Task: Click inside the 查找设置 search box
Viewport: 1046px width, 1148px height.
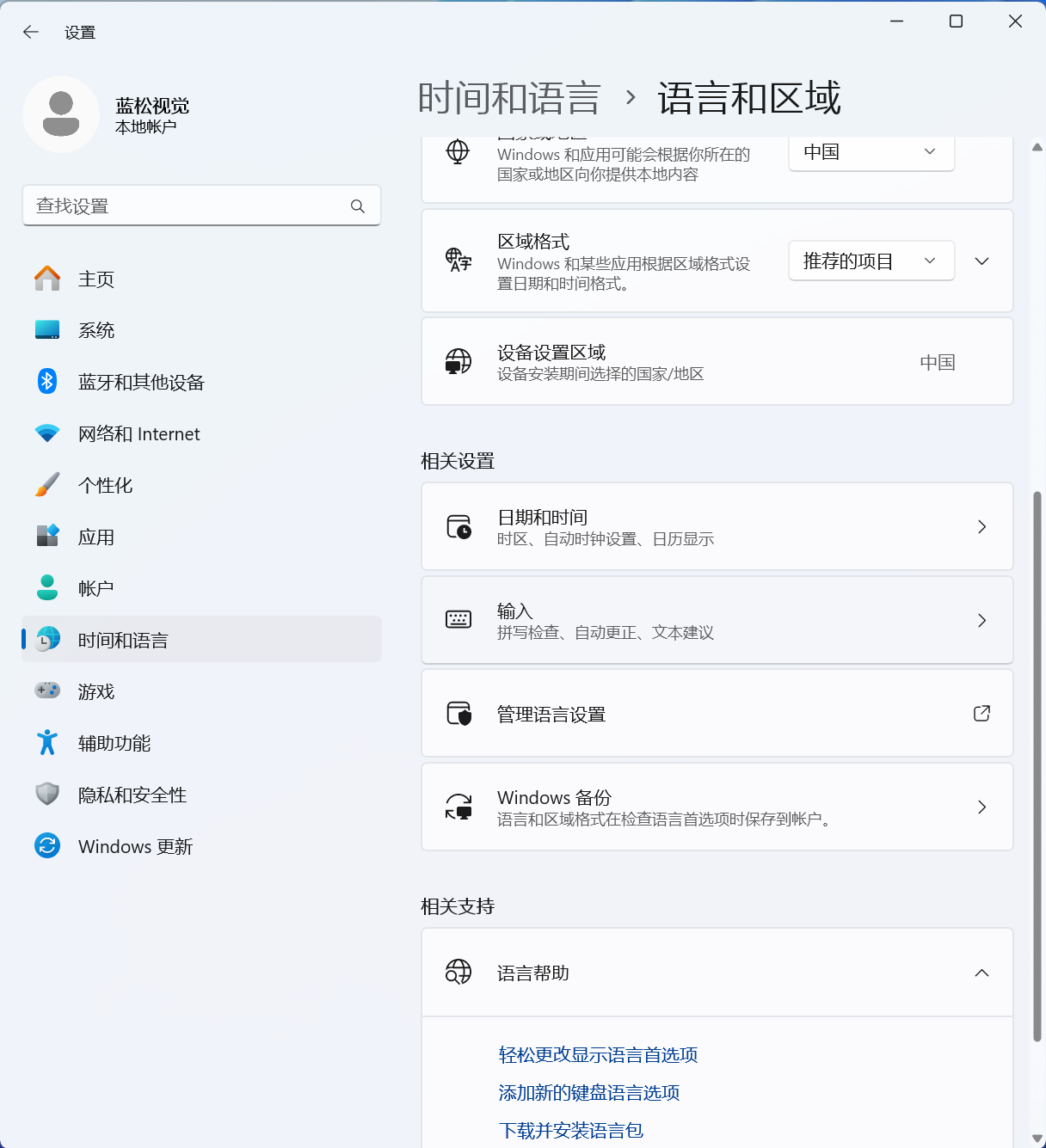Action: pos(172,206)
